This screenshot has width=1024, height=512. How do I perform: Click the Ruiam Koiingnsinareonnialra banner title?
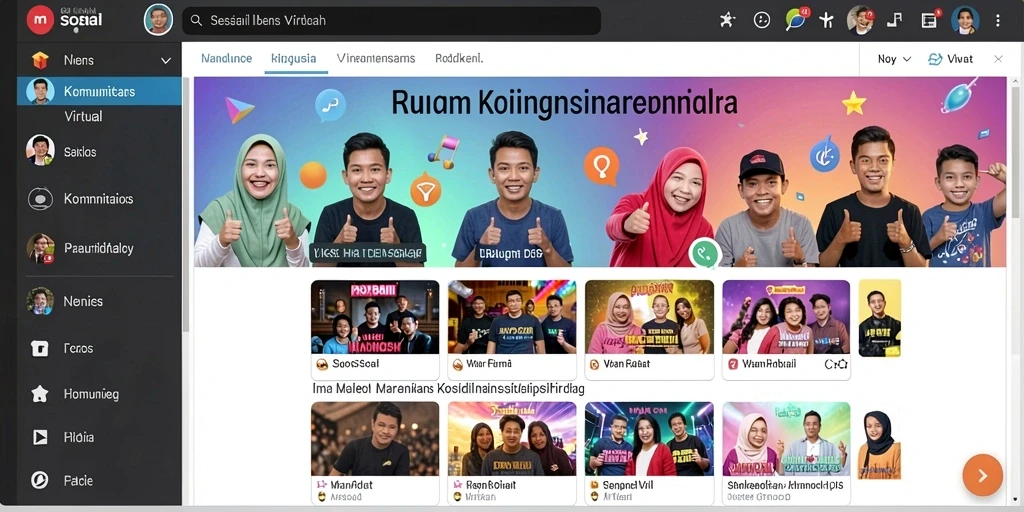tap(564, 103)
